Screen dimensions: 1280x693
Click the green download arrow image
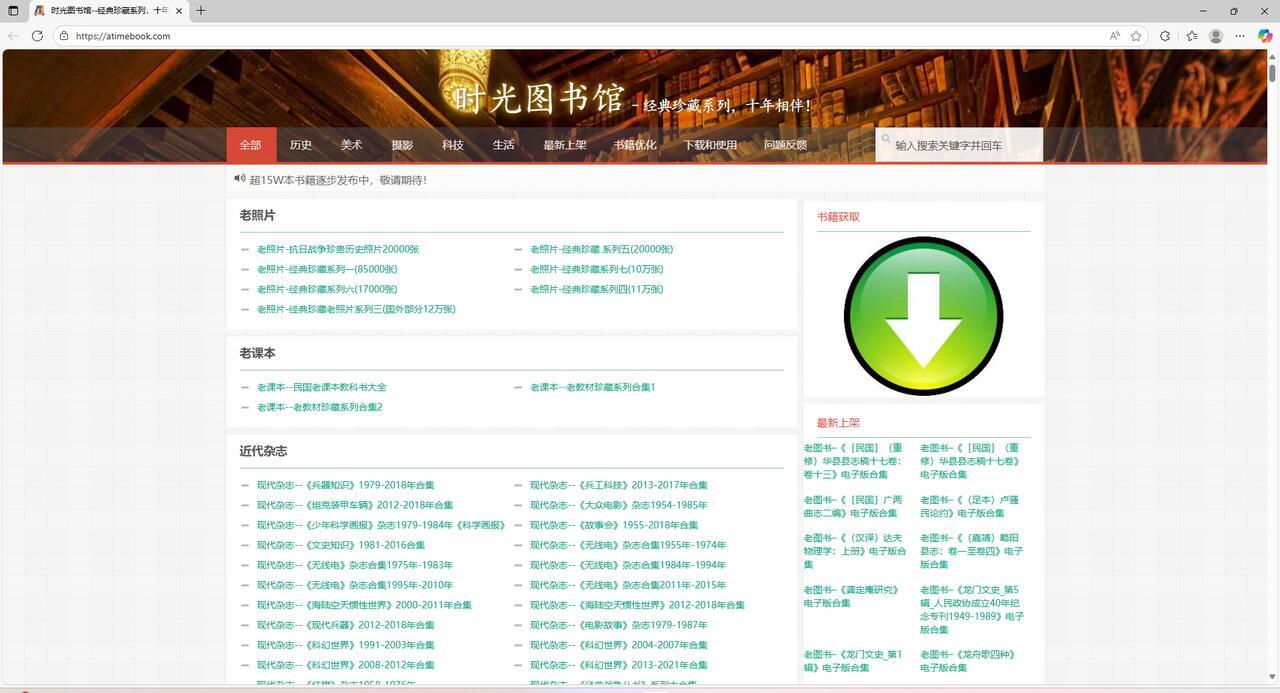(923, 316)
